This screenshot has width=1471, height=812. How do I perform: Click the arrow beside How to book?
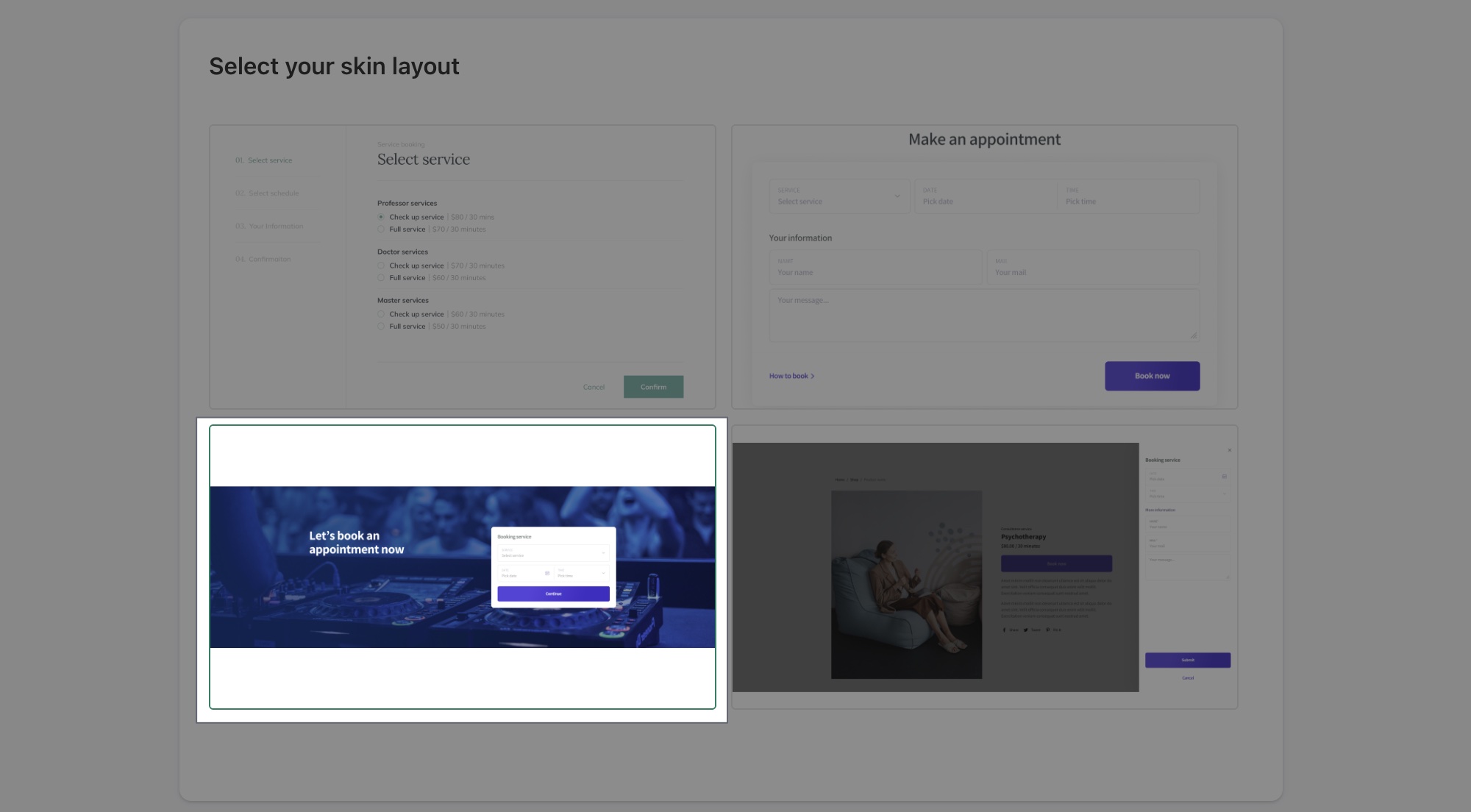click(813, 377)
